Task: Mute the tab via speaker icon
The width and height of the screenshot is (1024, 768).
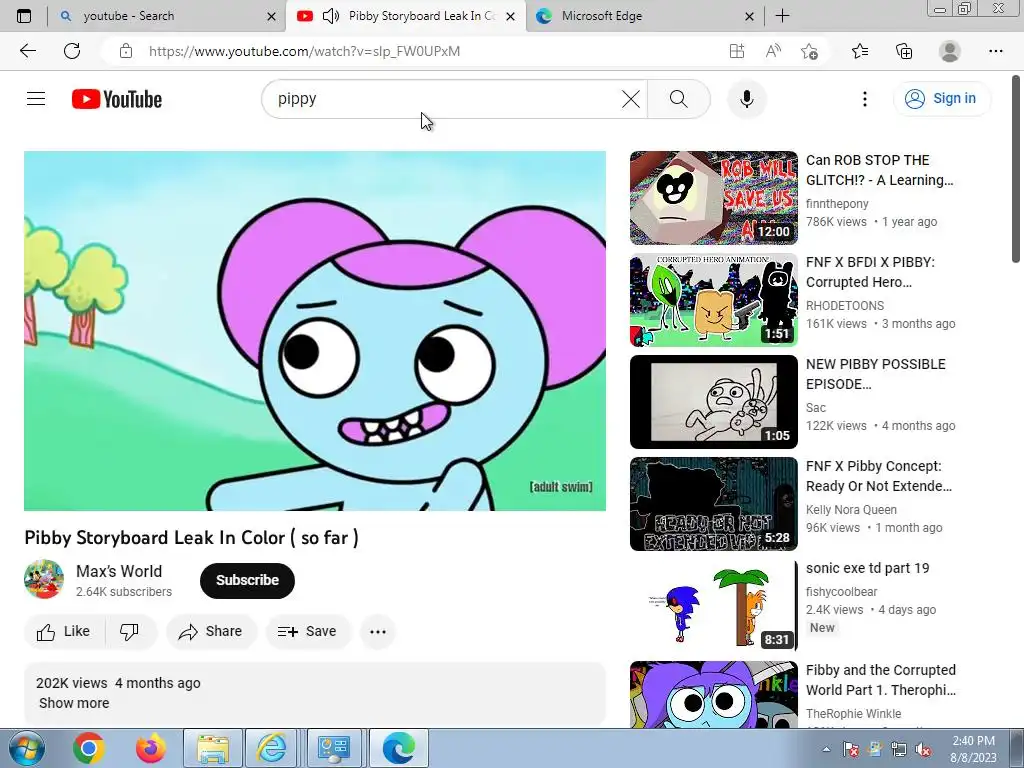Action: point(331,16)
